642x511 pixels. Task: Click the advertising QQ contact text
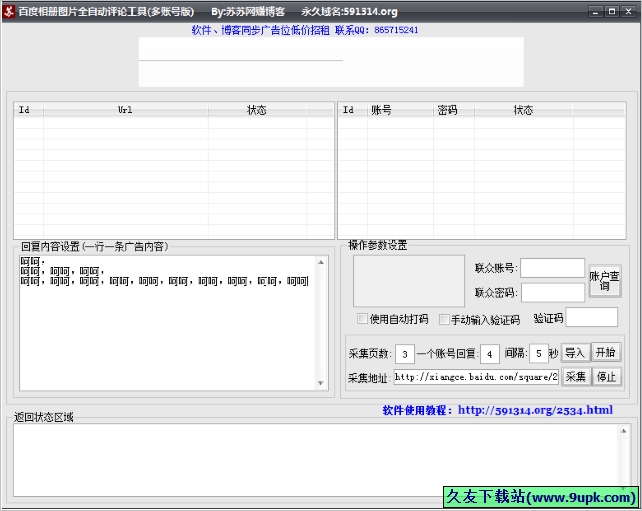click(305, 30)
